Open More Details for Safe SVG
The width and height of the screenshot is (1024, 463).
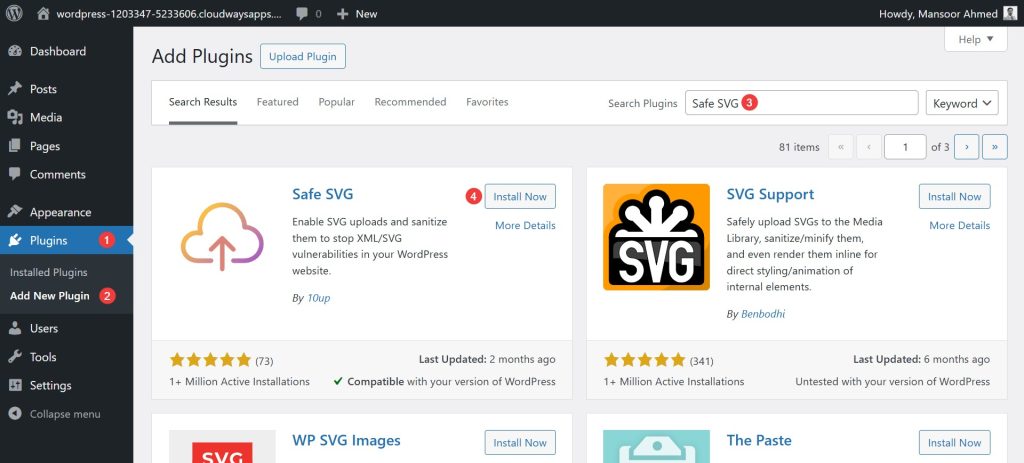pos(525,225)
